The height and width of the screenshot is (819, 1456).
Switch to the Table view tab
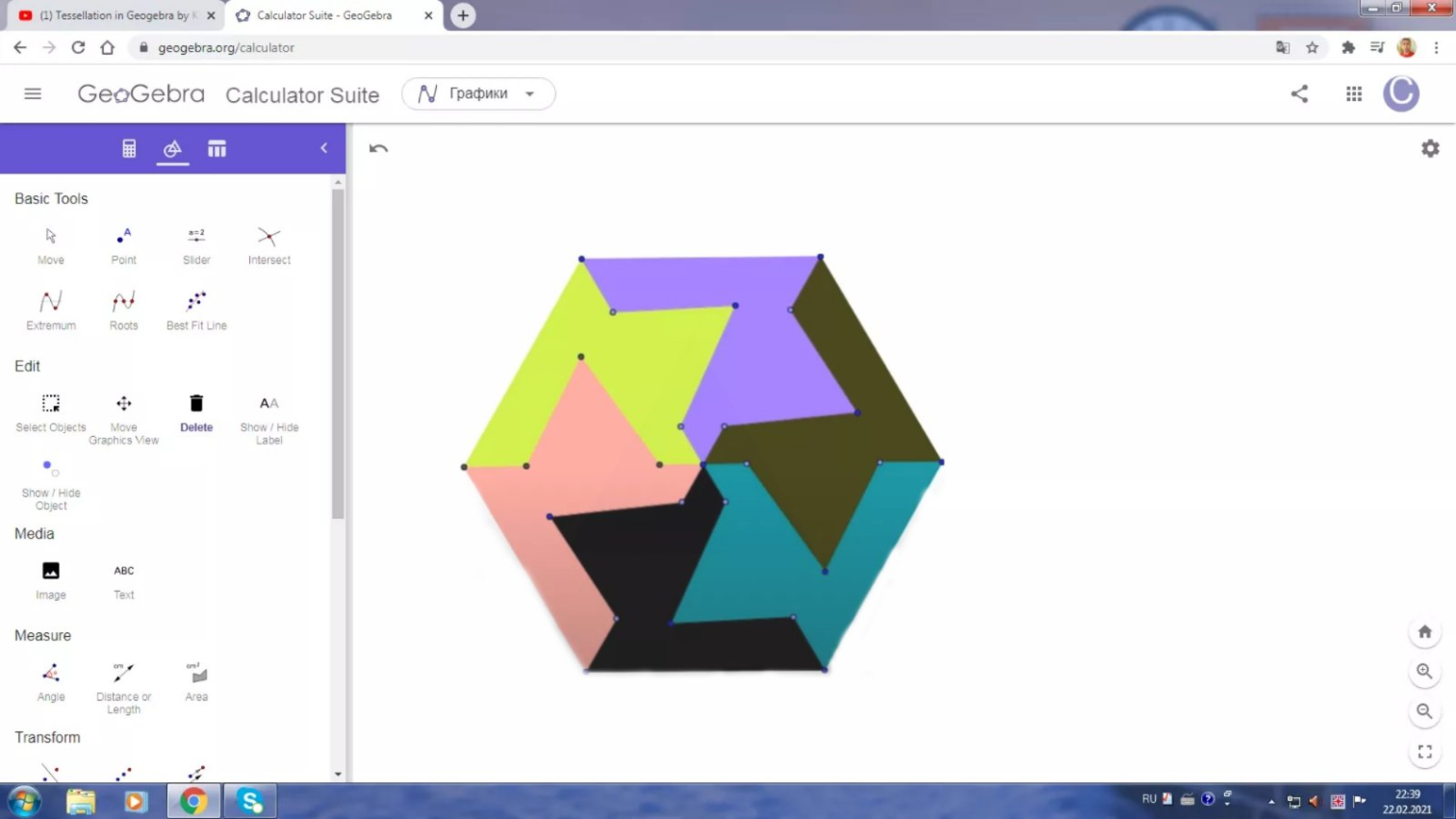[217, 148]
